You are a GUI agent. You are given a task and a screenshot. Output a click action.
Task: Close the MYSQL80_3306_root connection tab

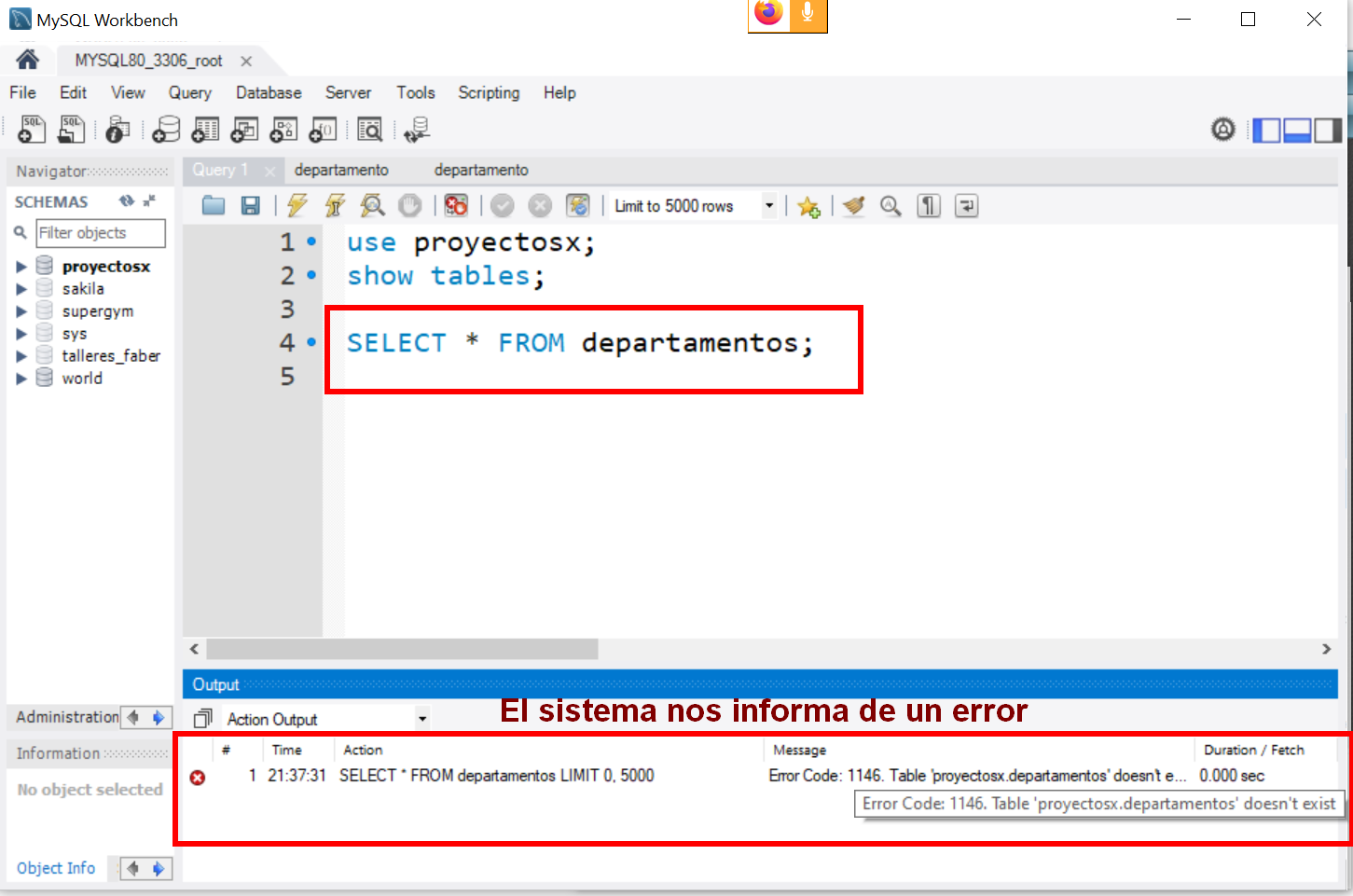click(x=246, y=61)
